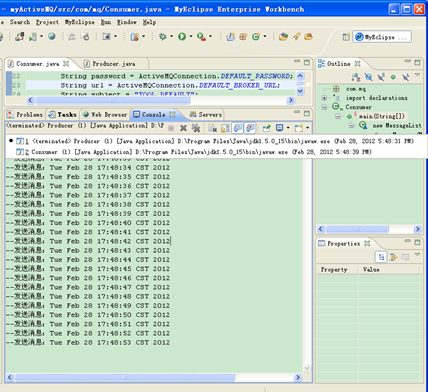
Task: Toggle Show Console When Standard Out Changes
Action: [x=238, y=128]
